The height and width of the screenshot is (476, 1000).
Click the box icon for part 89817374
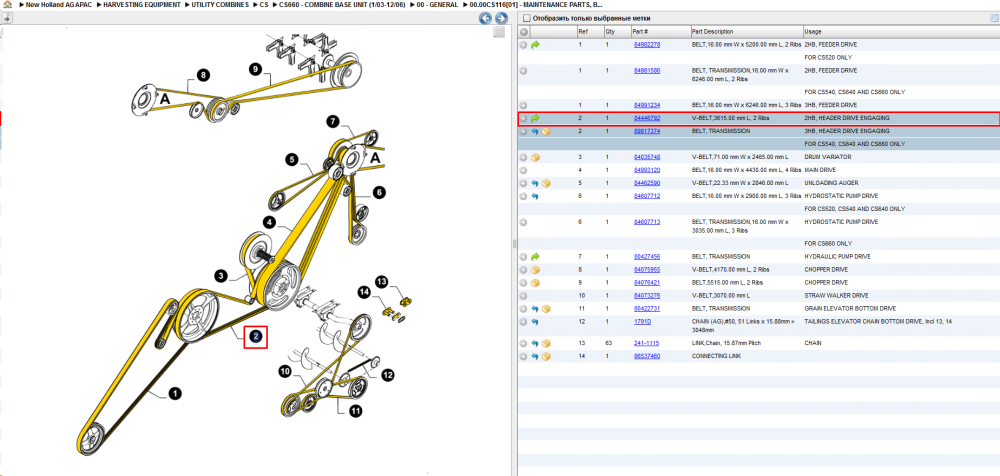click(x=546, y=131)
